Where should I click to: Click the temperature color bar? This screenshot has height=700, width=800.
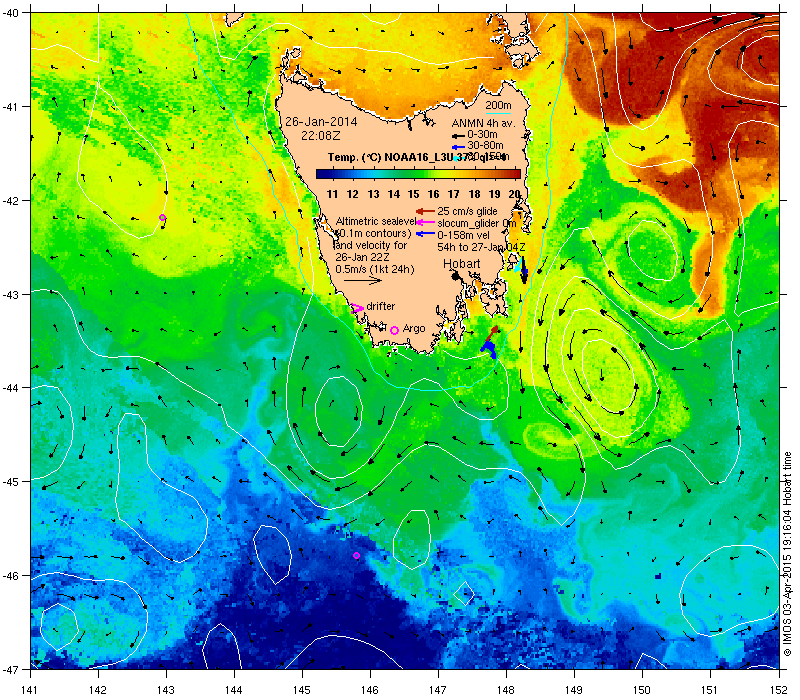418,174
